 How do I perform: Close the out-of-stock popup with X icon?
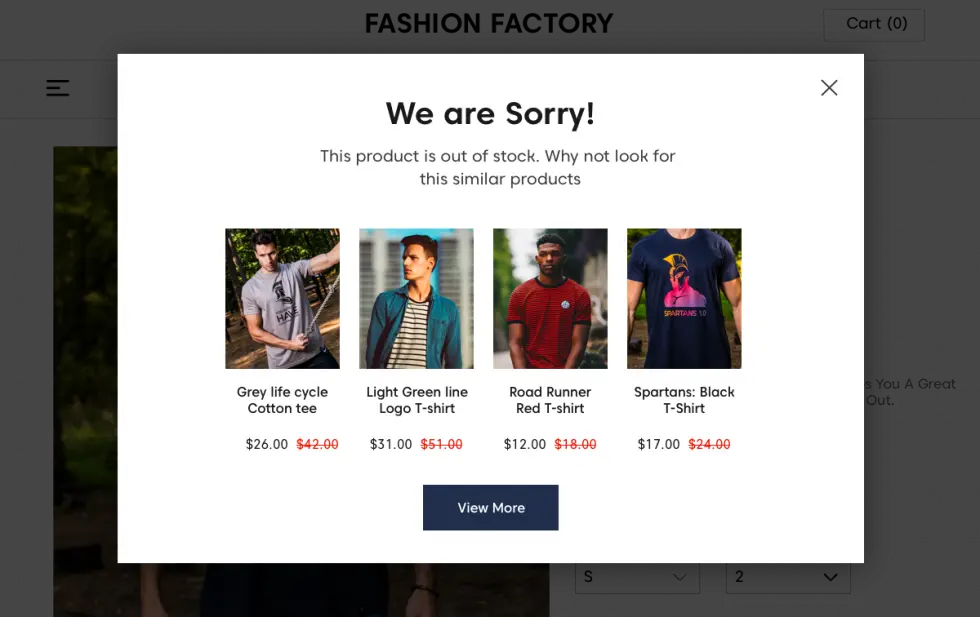pos(829,88)
